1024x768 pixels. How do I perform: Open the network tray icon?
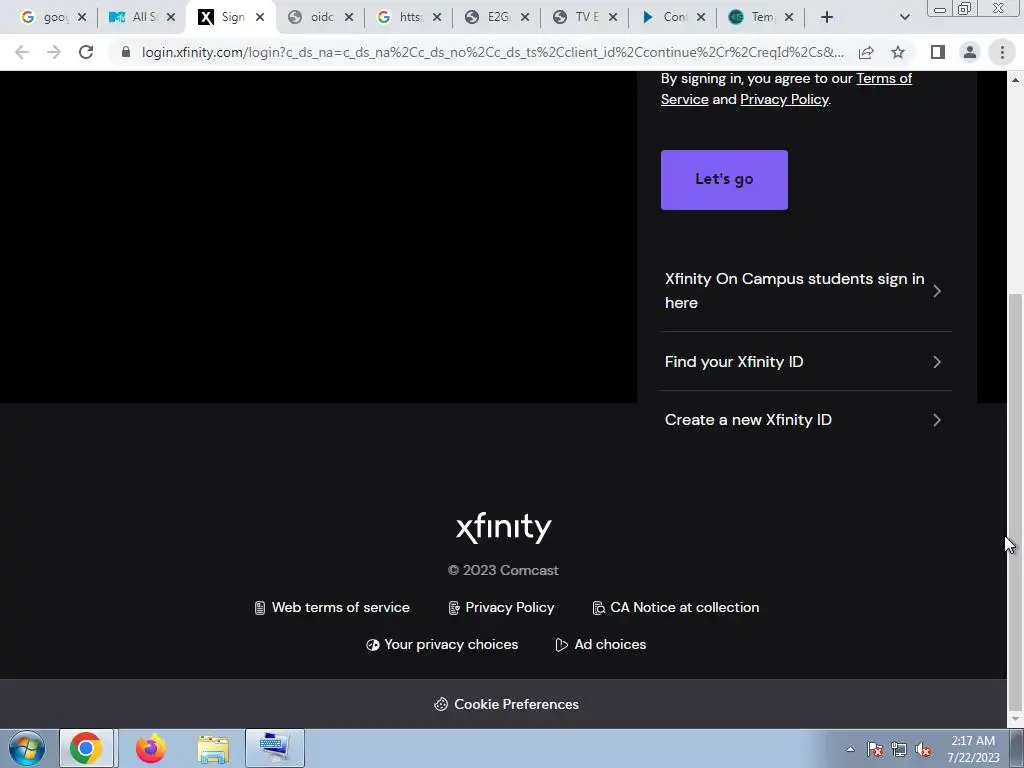[899, 750]
